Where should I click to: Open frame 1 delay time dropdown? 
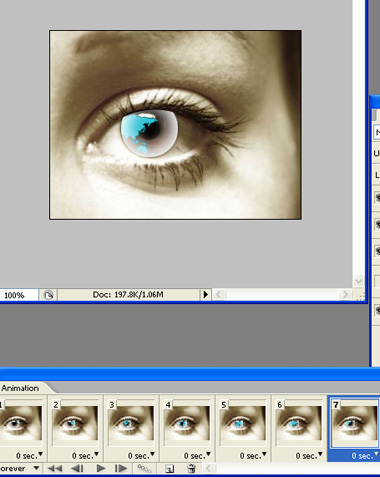[x=30, y=455]
